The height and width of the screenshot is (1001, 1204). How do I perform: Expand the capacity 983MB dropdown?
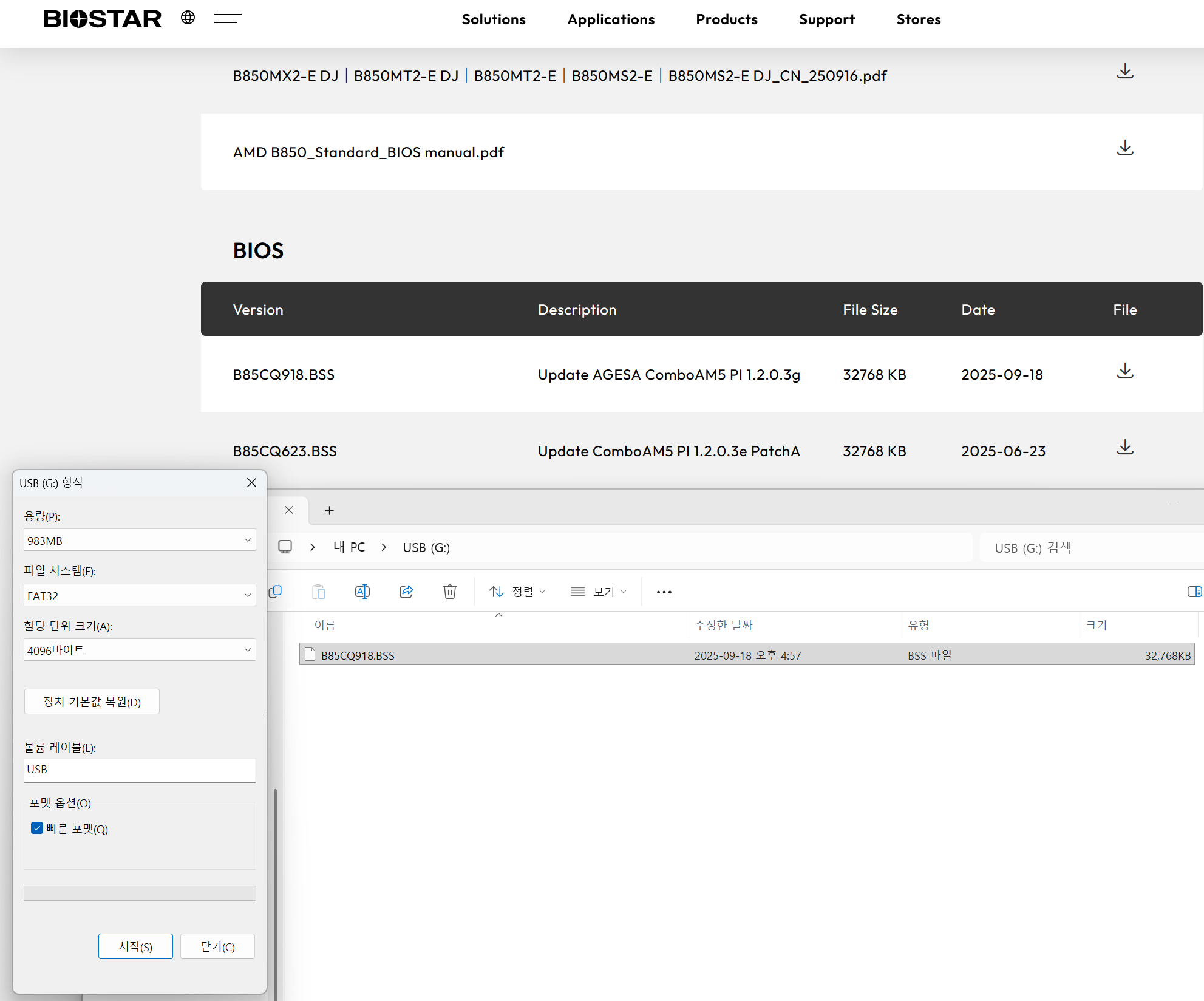click(140, 540)
